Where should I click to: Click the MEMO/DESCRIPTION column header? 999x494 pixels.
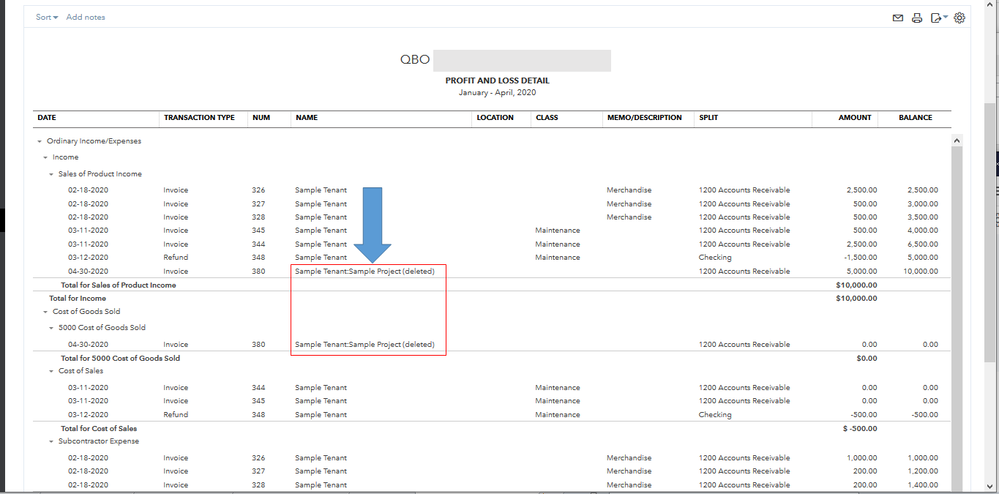coord(644,118)
